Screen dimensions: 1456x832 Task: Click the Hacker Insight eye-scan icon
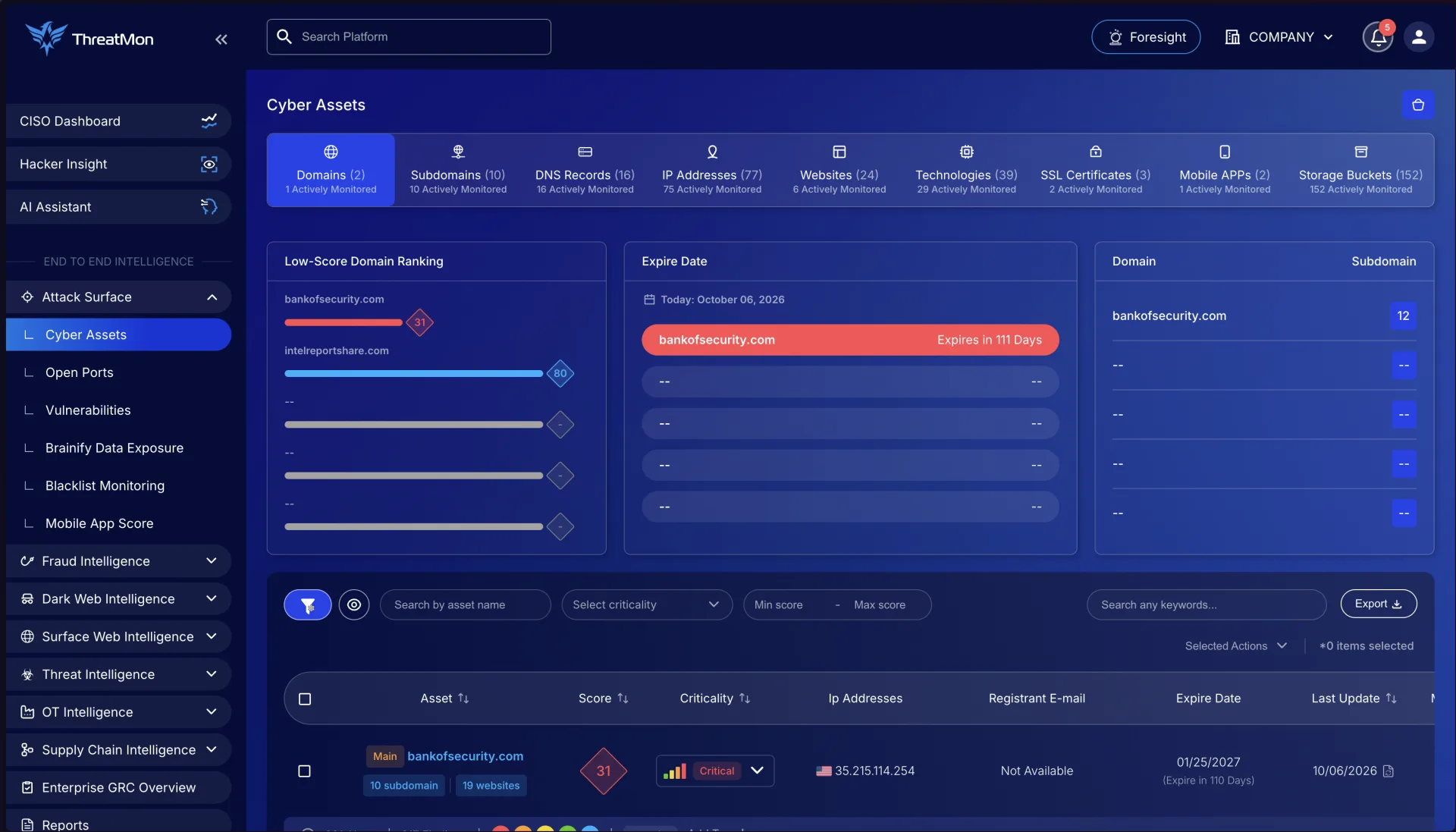click(209, 164)
